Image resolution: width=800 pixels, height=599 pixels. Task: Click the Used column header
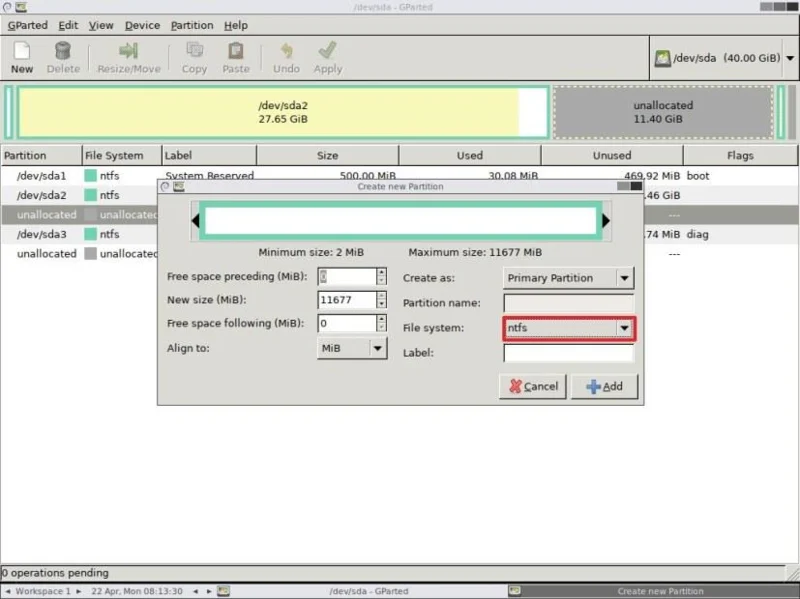pyautogui.click(x=470, y=156)
